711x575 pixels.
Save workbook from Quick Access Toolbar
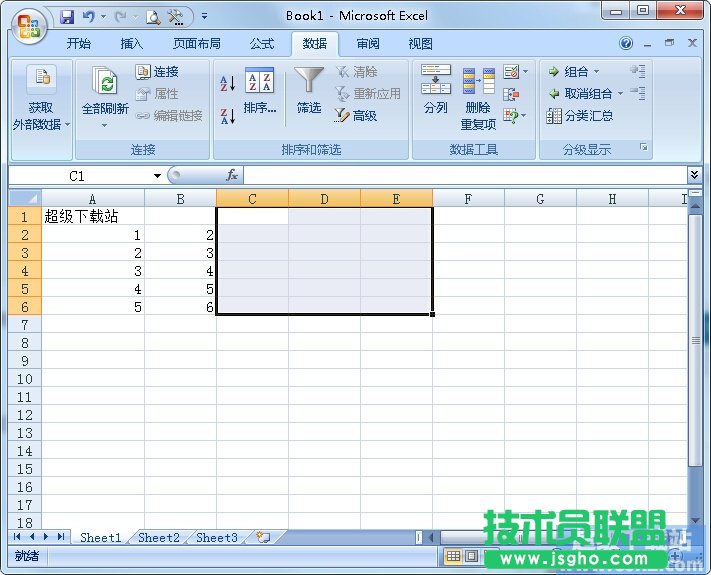67,16
